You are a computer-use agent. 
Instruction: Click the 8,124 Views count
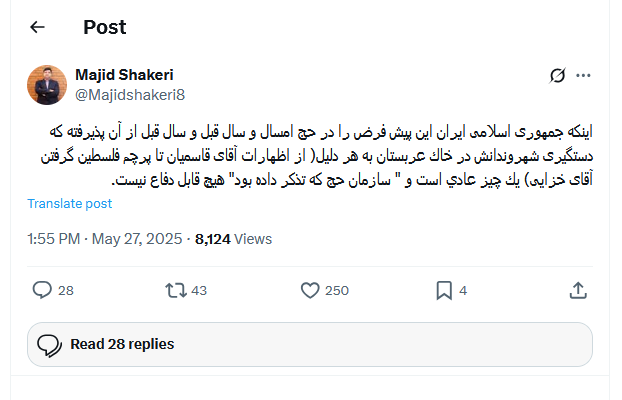tap(234, 239)
